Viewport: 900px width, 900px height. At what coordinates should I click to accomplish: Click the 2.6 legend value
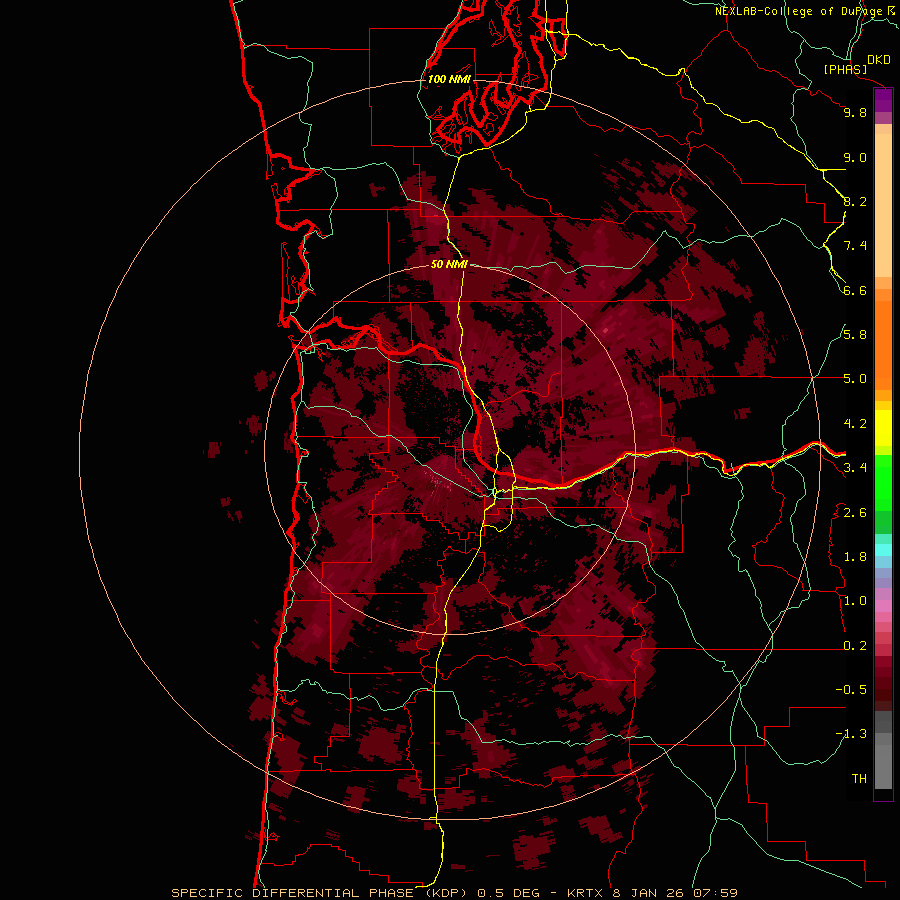pyautogui.click(x=855, y=513)
